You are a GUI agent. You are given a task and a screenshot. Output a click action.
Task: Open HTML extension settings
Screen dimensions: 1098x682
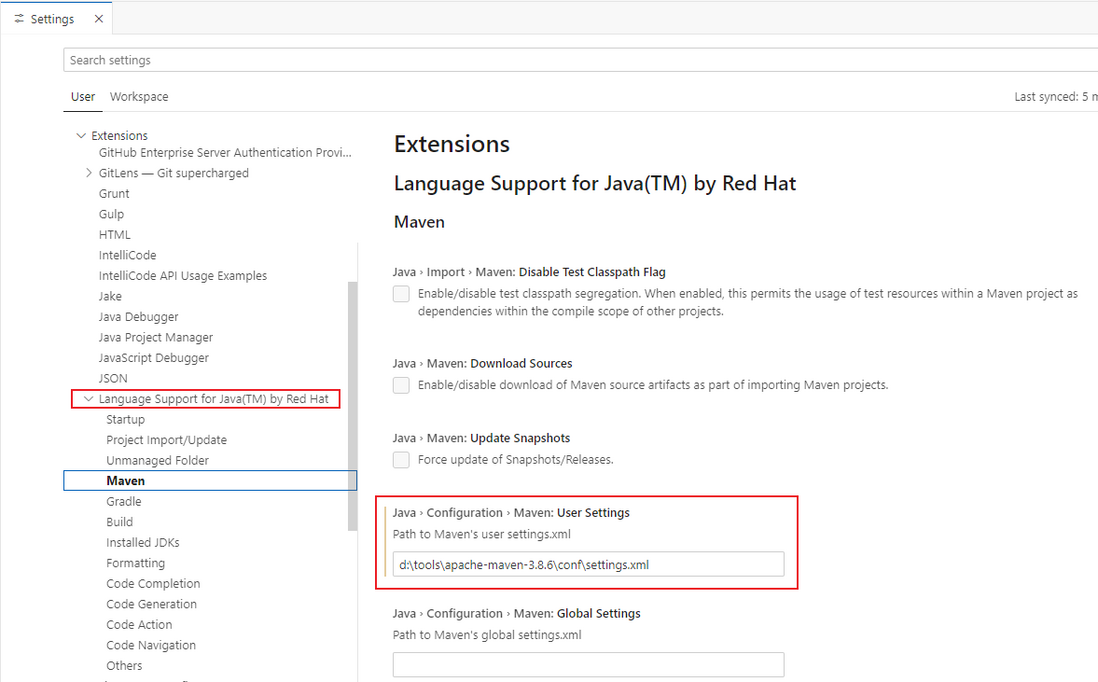[x=115, y=235]
